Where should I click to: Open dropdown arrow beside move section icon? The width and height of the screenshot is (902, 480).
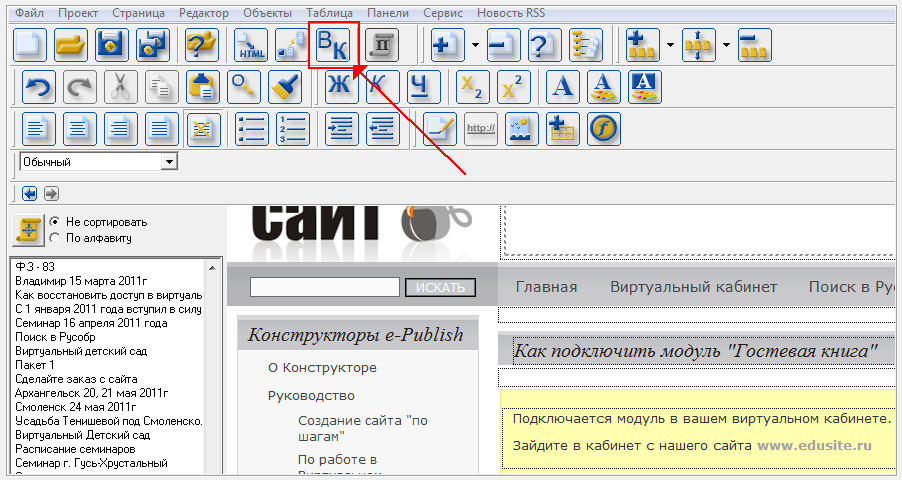tap(726, 45)
